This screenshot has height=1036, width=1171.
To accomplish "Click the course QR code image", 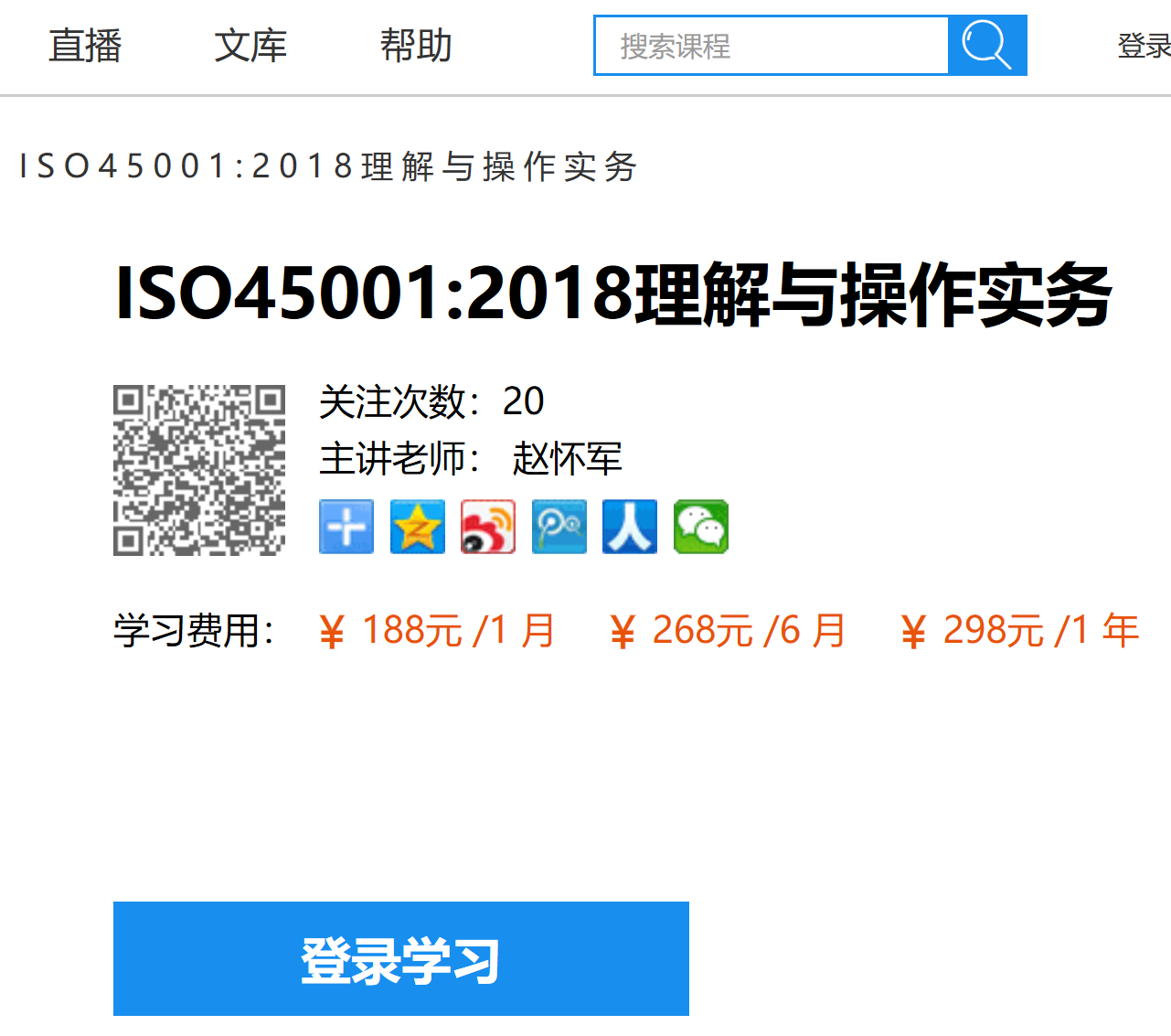I will [x=199, y=470].
